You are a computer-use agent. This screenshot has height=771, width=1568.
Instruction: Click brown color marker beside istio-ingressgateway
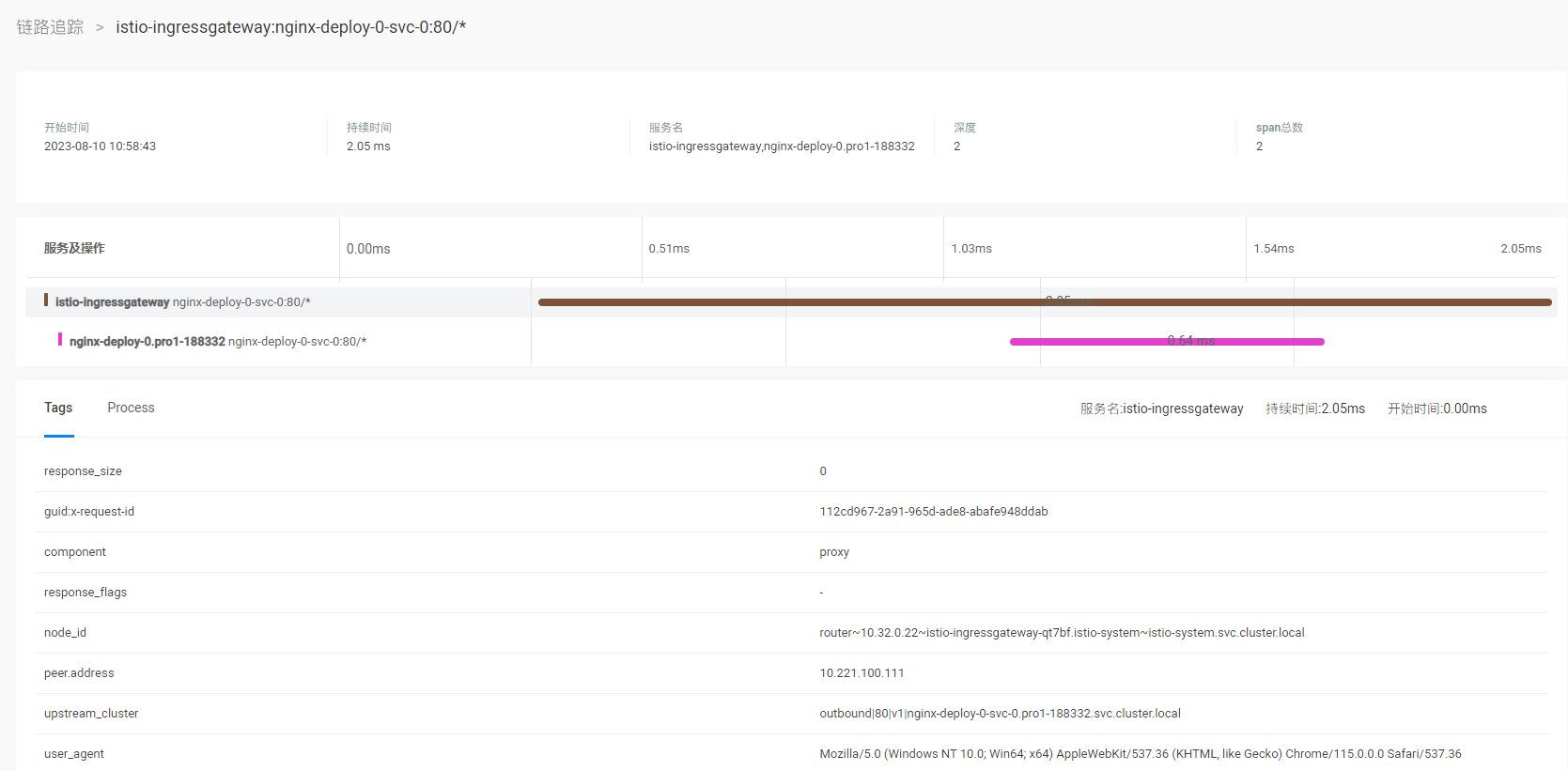[46, 301]
